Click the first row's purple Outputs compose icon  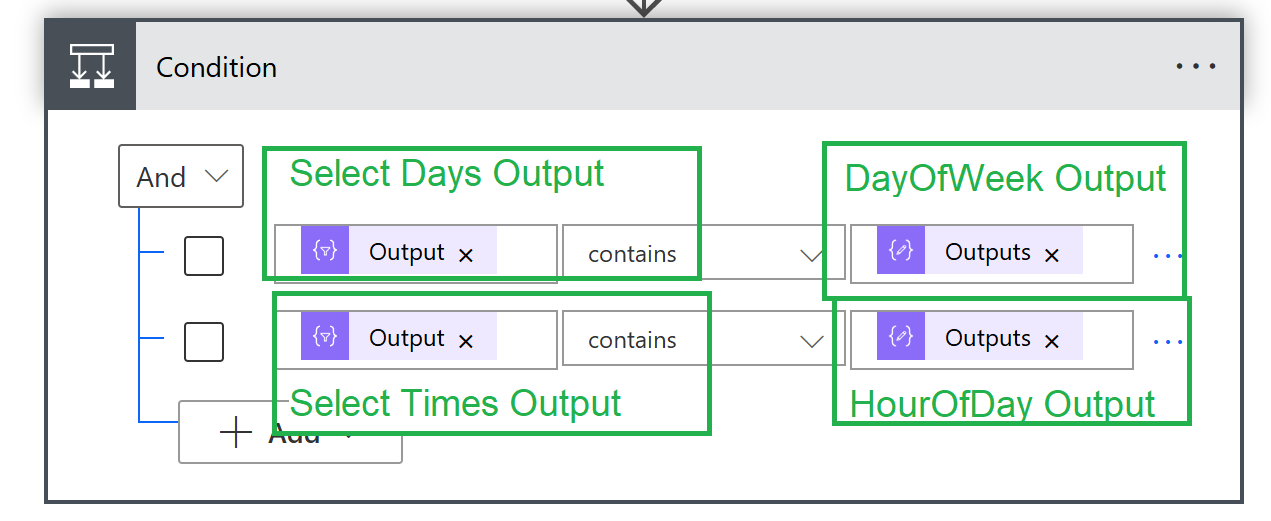pos(901,253)
